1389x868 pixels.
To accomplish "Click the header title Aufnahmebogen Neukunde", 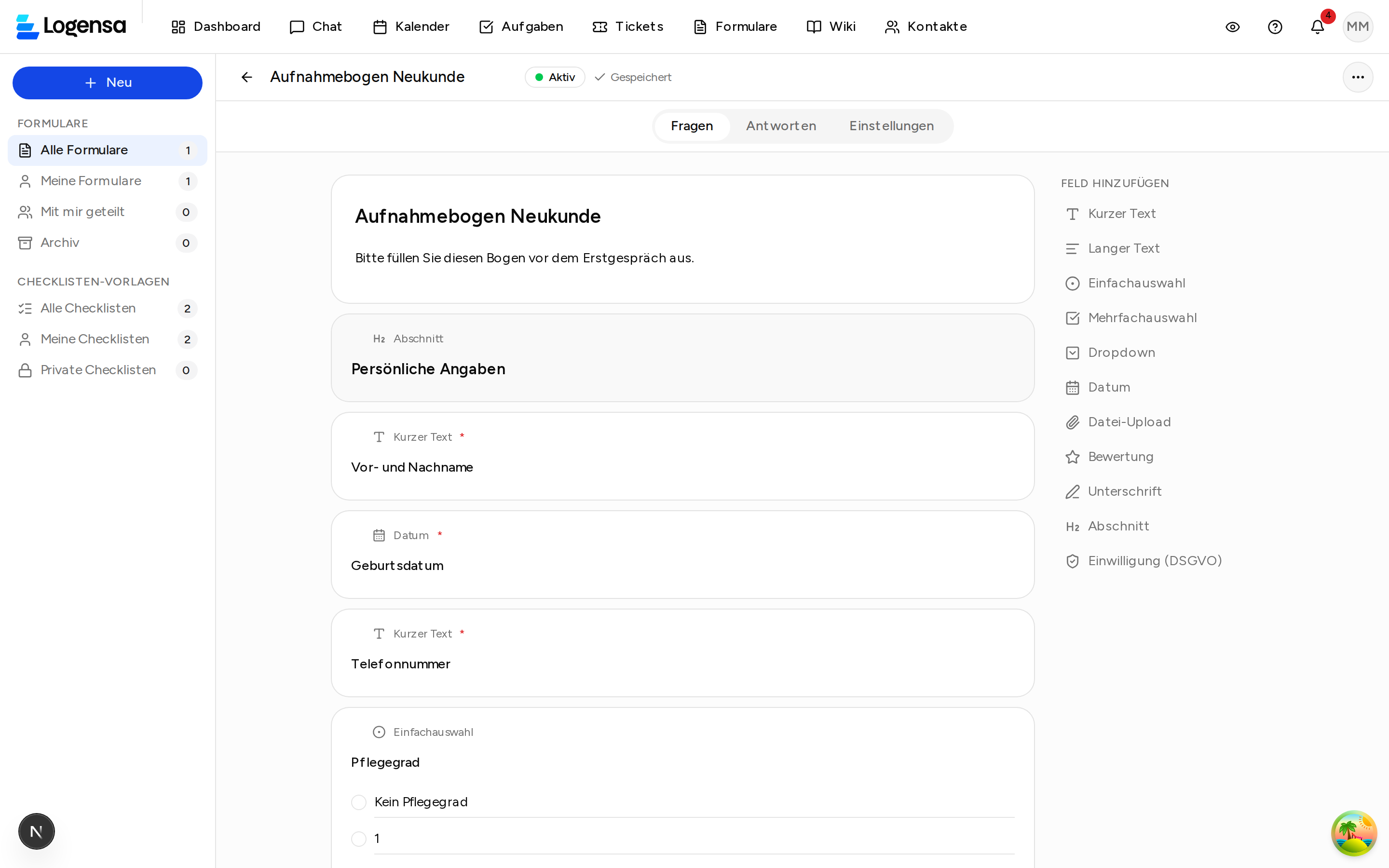I will tap(368, 77).
